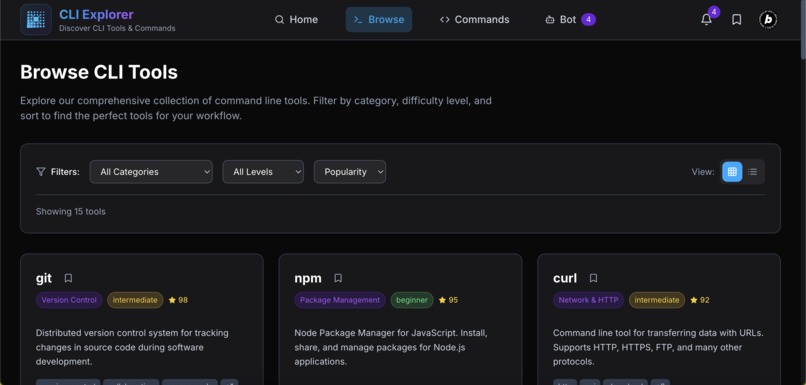This screenshot has width=806, height=385.
Task: Click the curl description text
Action: (658, 347)
